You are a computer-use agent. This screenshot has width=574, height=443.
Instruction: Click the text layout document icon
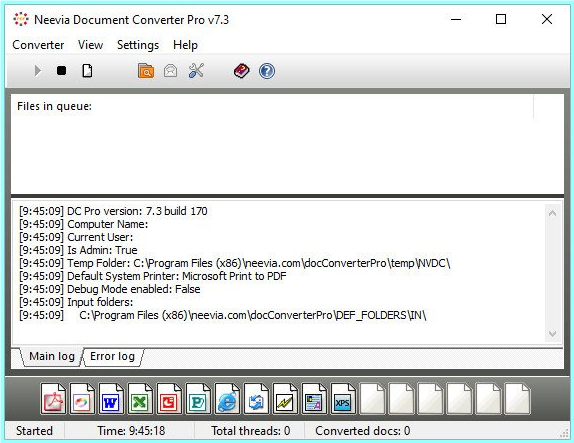click(314, 399)
